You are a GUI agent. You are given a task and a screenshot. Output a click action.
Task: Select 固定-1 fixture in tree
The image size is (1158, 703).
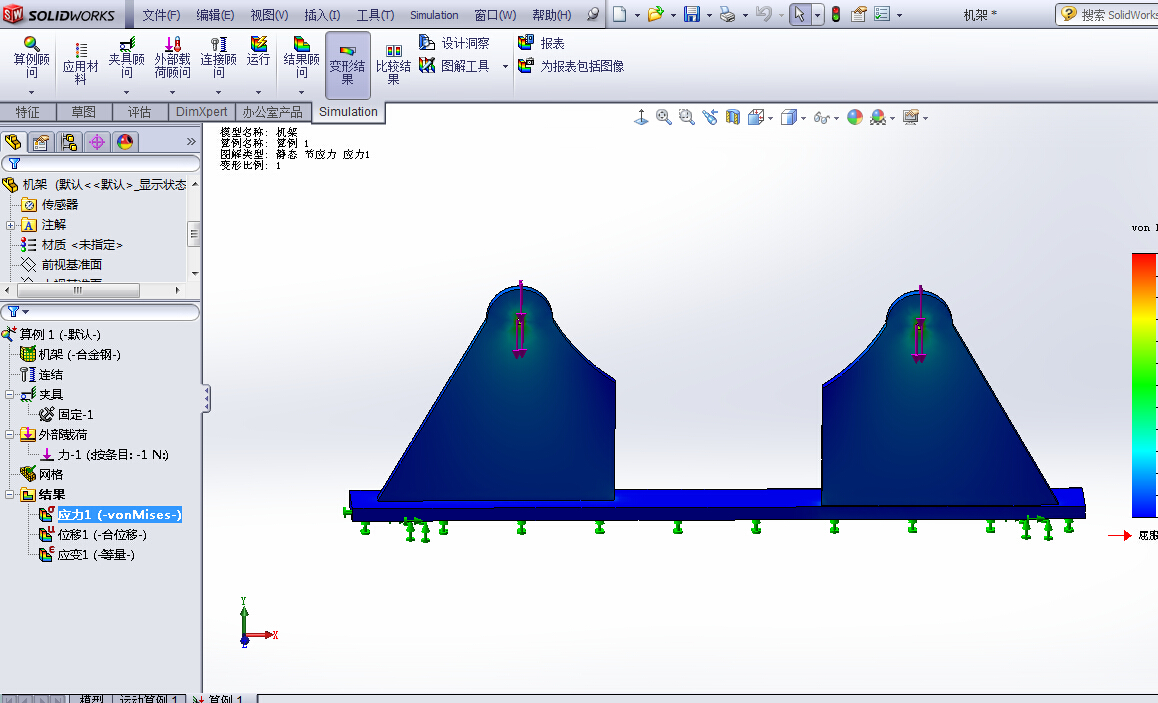point(75,414)
